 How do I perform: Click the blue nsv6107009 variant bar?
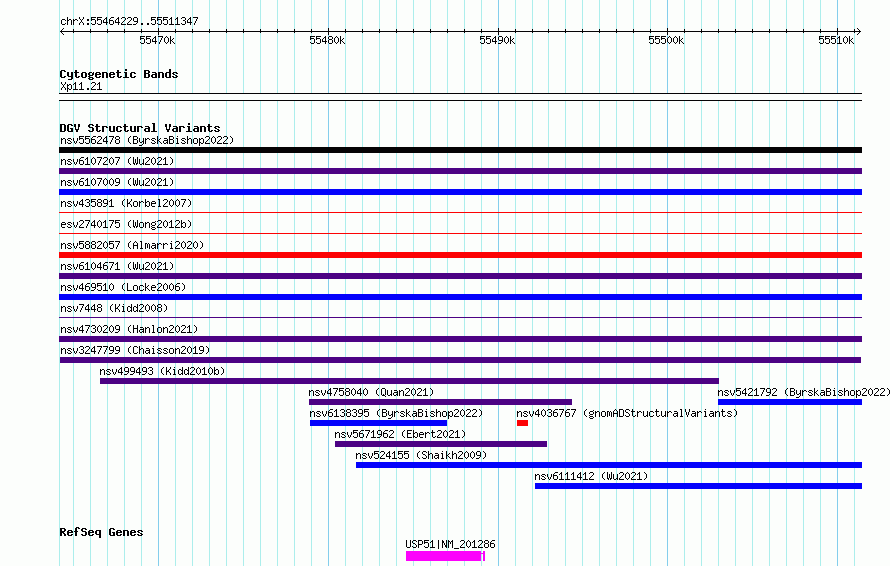pos(460,192)
